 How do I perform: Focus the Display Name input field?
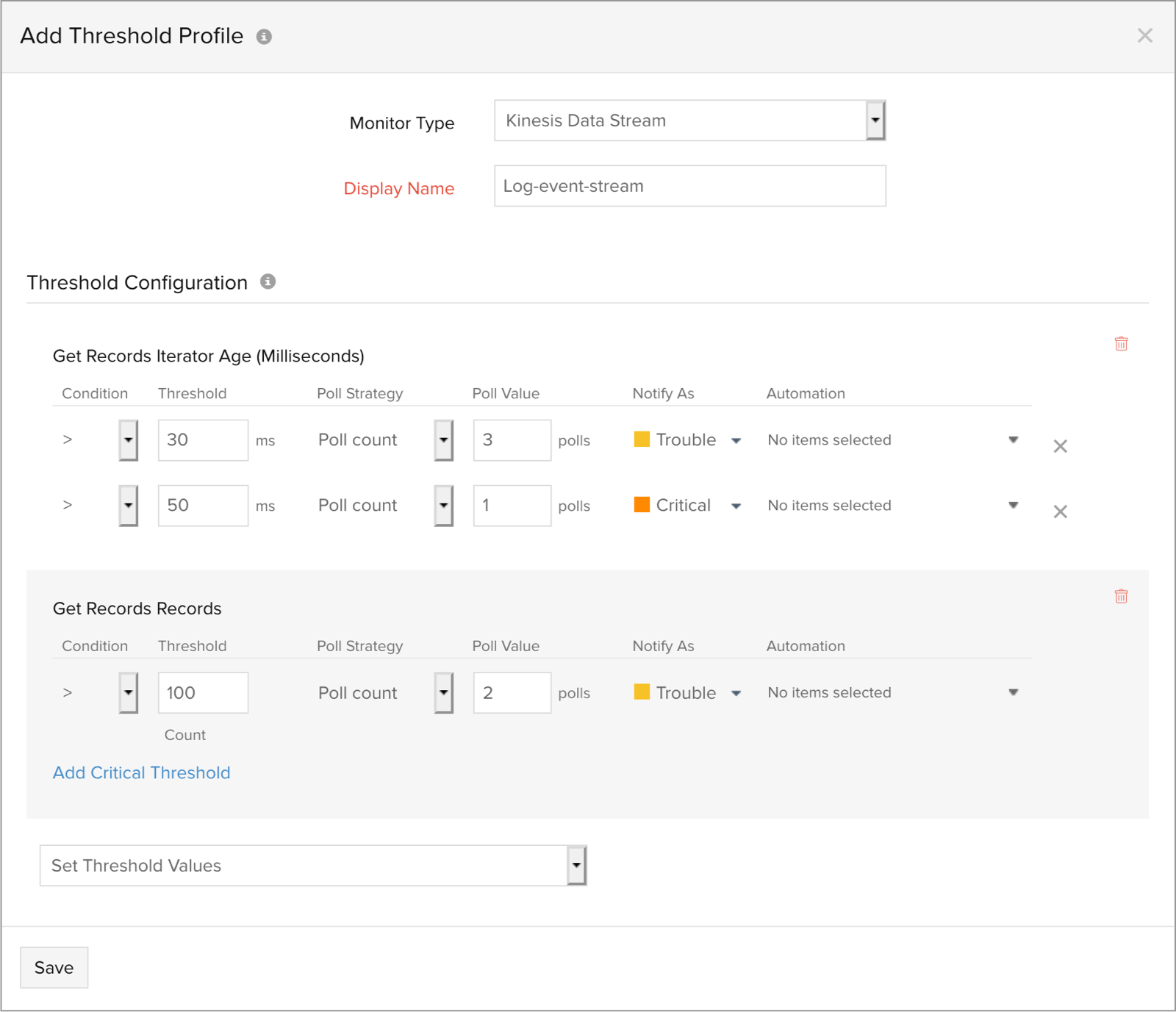(x=689, y=186)
